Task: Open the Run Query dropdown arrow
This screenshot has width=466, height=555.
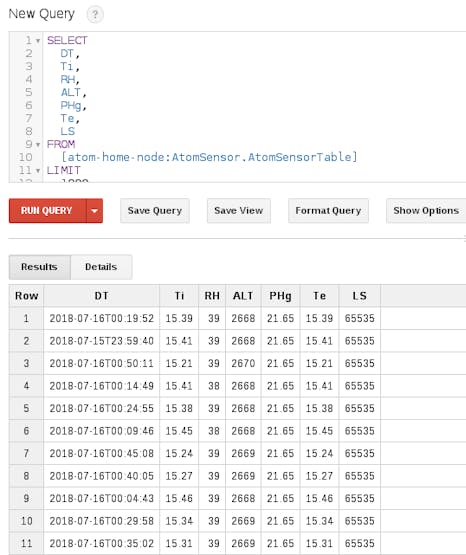Action: (x=94, y=211)
